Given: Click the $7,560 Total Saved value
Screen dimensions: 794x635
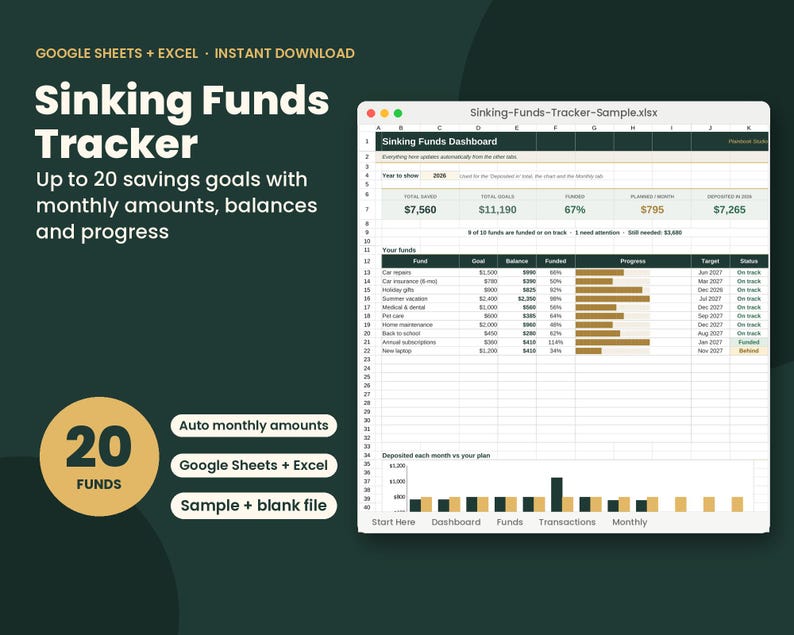Looking at the screenshot, I should coord(420,210).
